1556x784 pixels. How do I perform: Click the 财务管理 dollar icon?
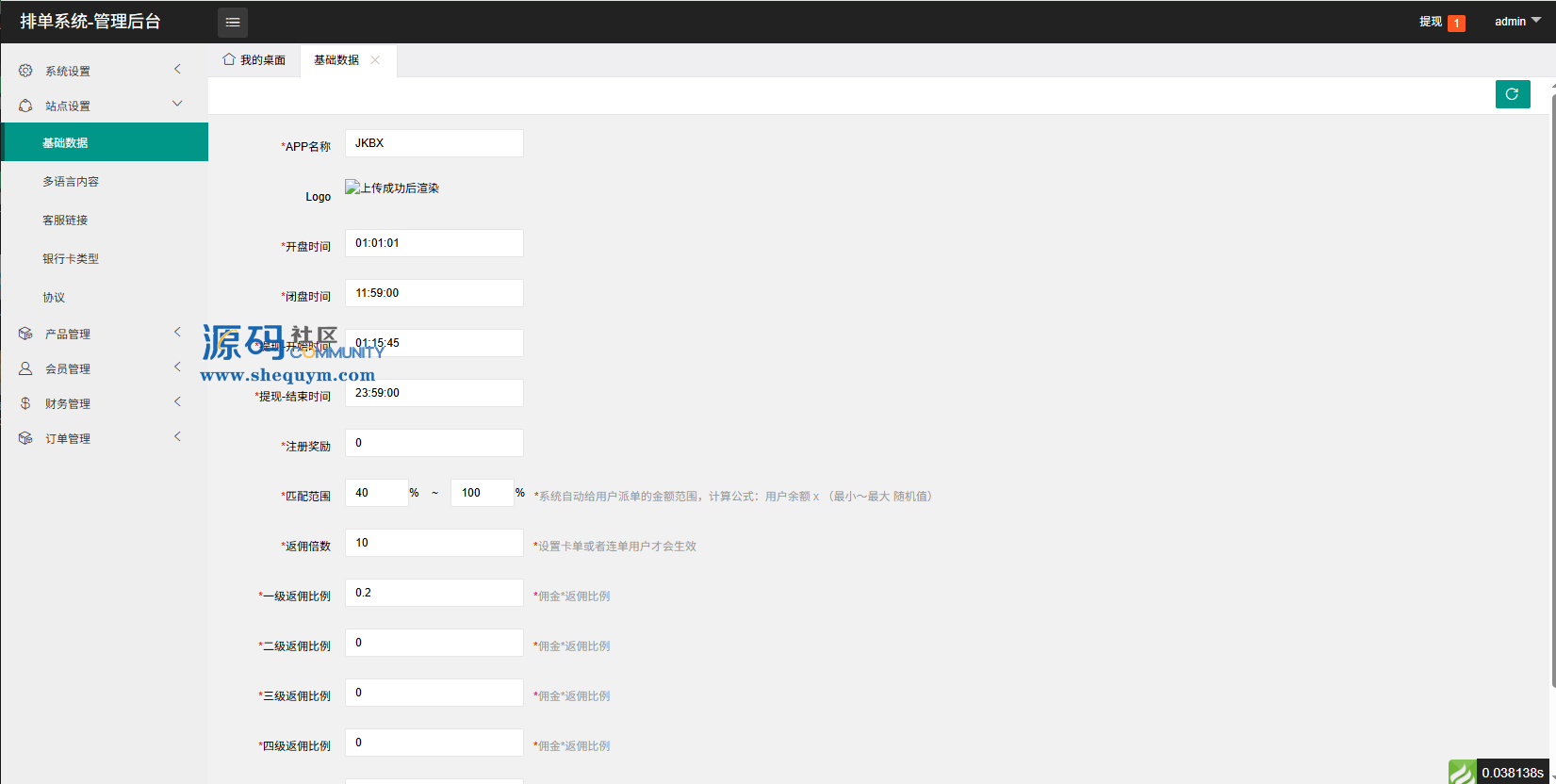click(25, 403)
